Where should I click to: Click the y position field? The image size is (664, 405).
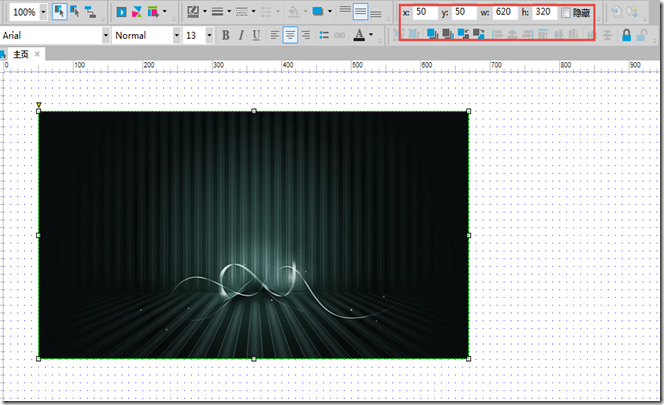click(x=464, y=12)
